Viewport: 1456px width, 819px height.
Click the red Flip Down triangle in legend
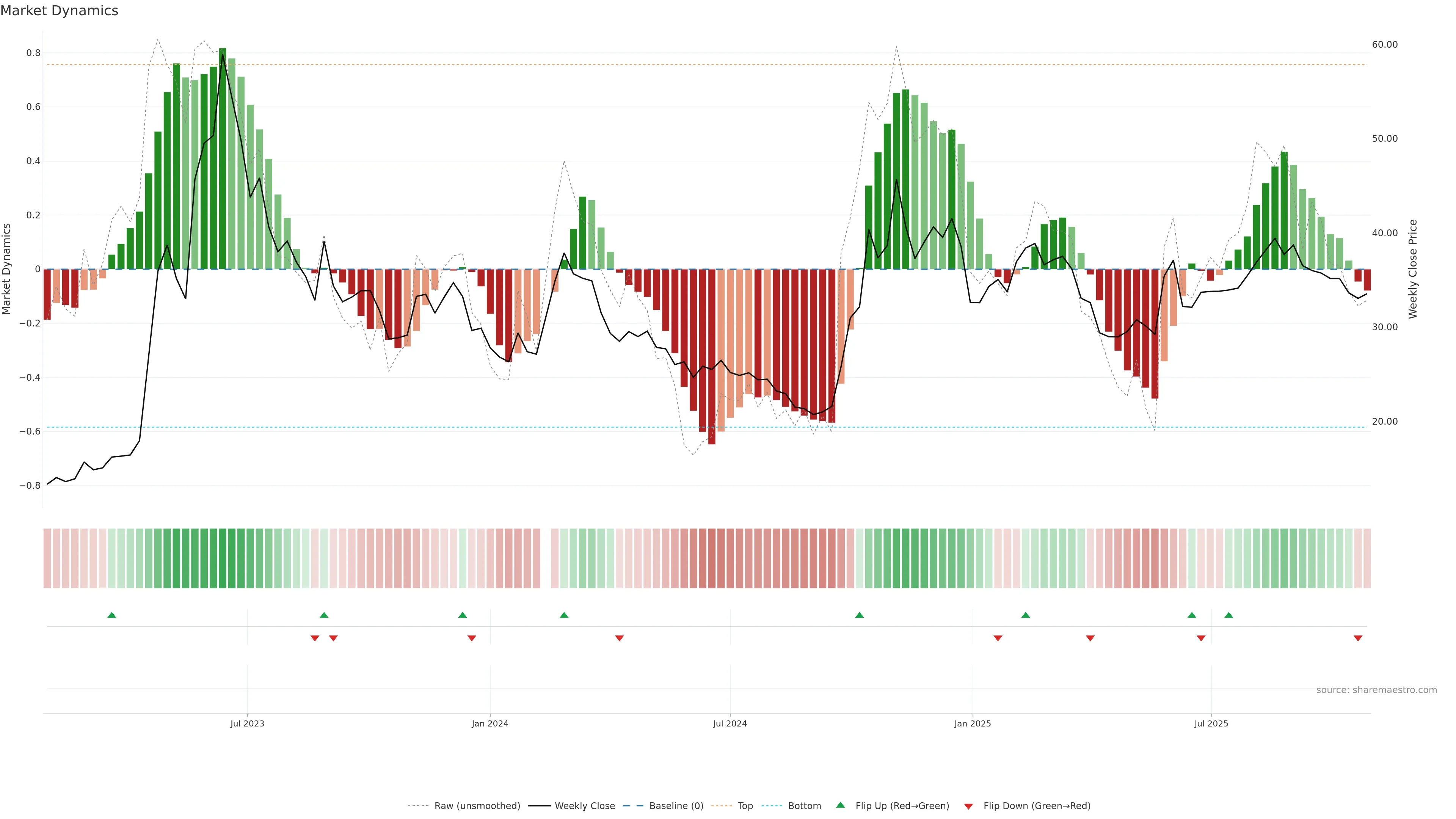(968, 806)
